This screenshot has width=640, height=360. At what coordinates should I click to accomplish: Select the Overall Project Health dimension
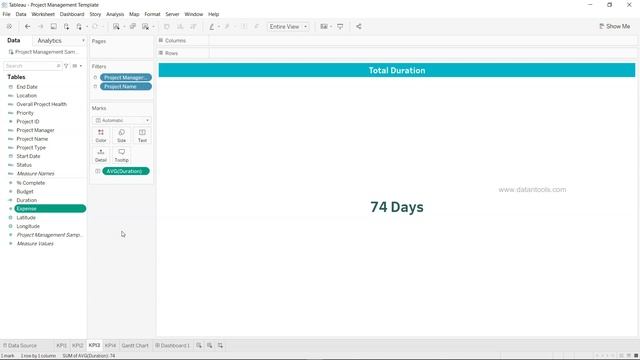(x=41, y=104)
